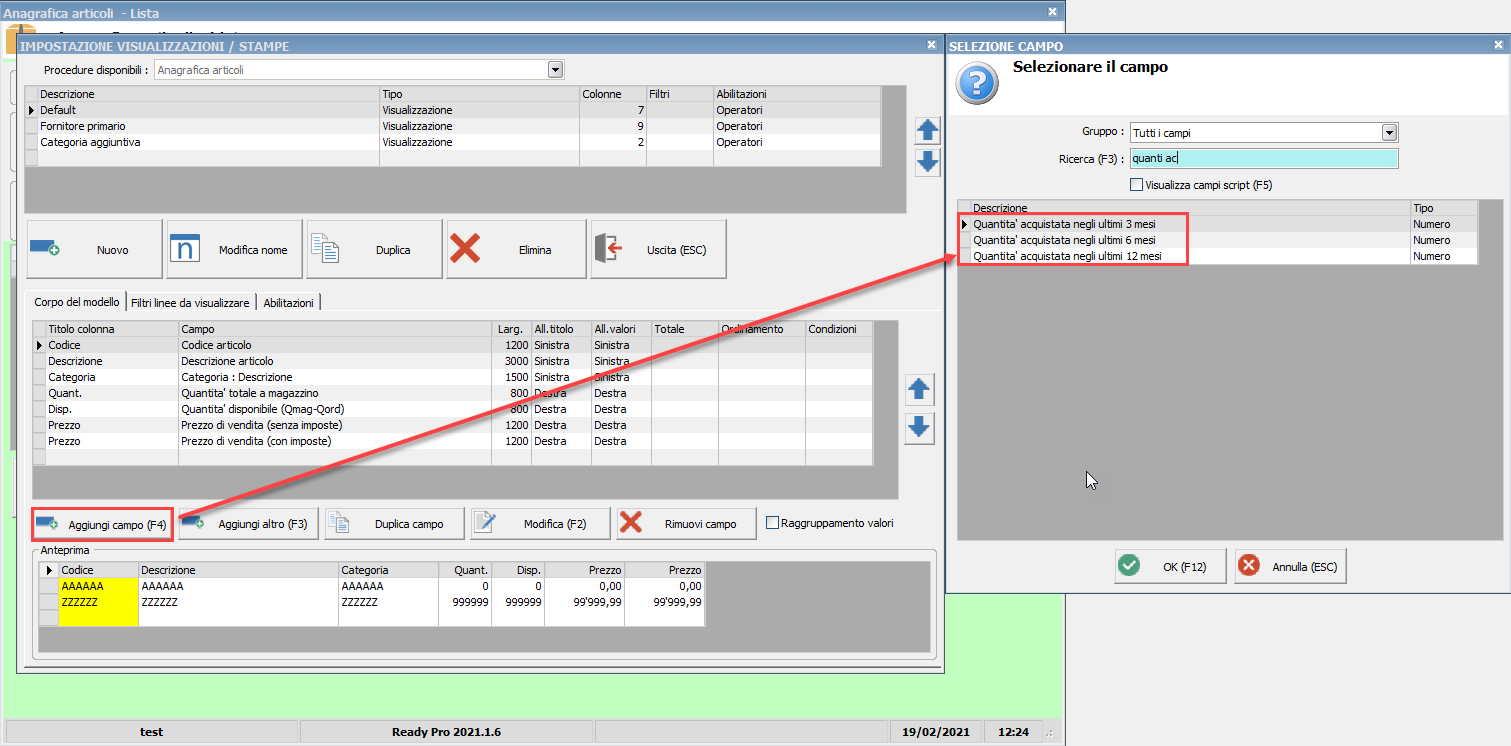Select Prezzo di vendita (senza imposte) row

(453, 425)
